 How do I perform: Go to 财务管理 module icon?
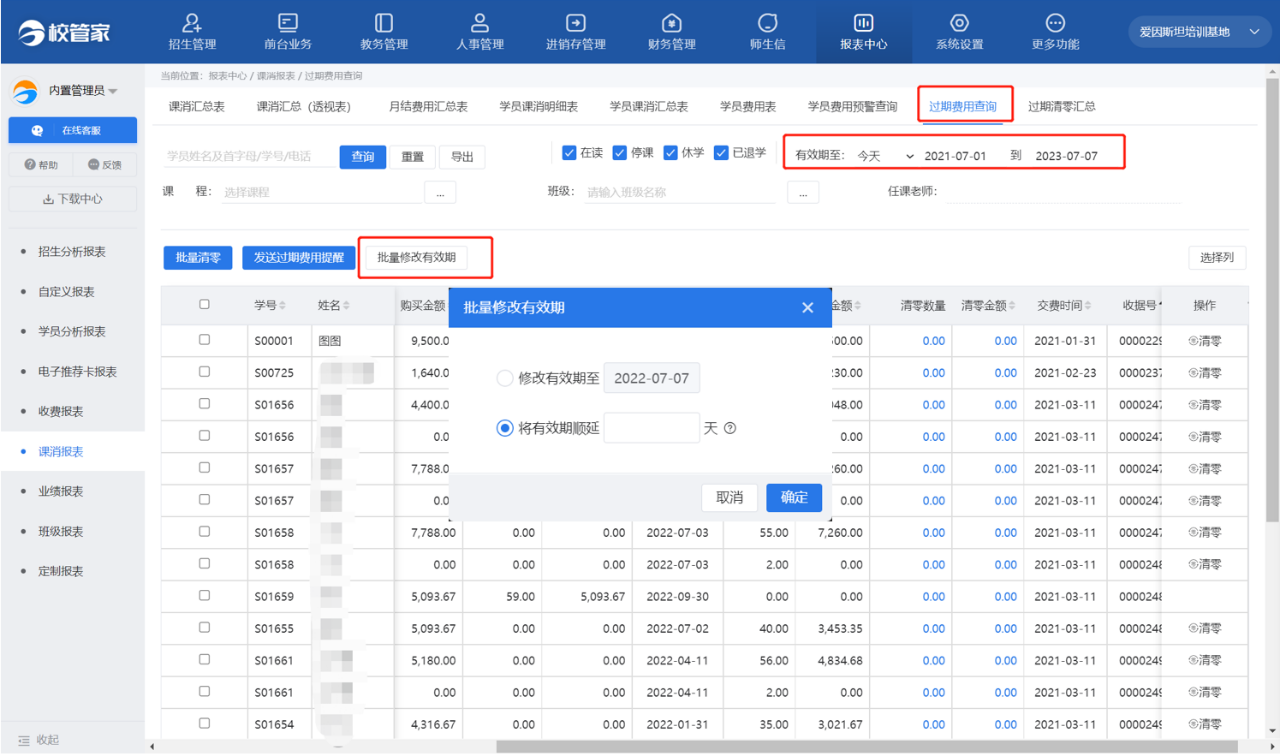tap(672, 23)
